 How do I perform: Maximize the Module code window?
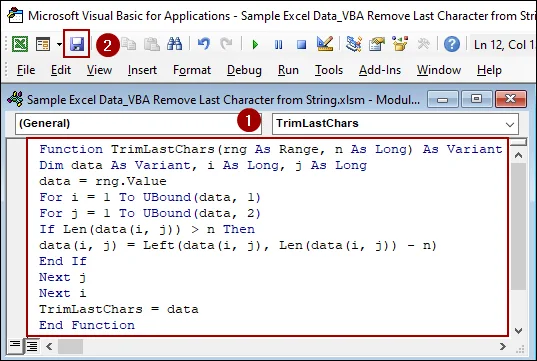click(476, 100)
